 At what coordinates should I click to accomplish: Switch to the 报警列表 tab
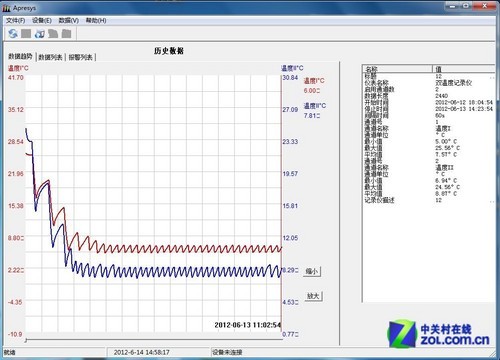click(x=80, y=57)
